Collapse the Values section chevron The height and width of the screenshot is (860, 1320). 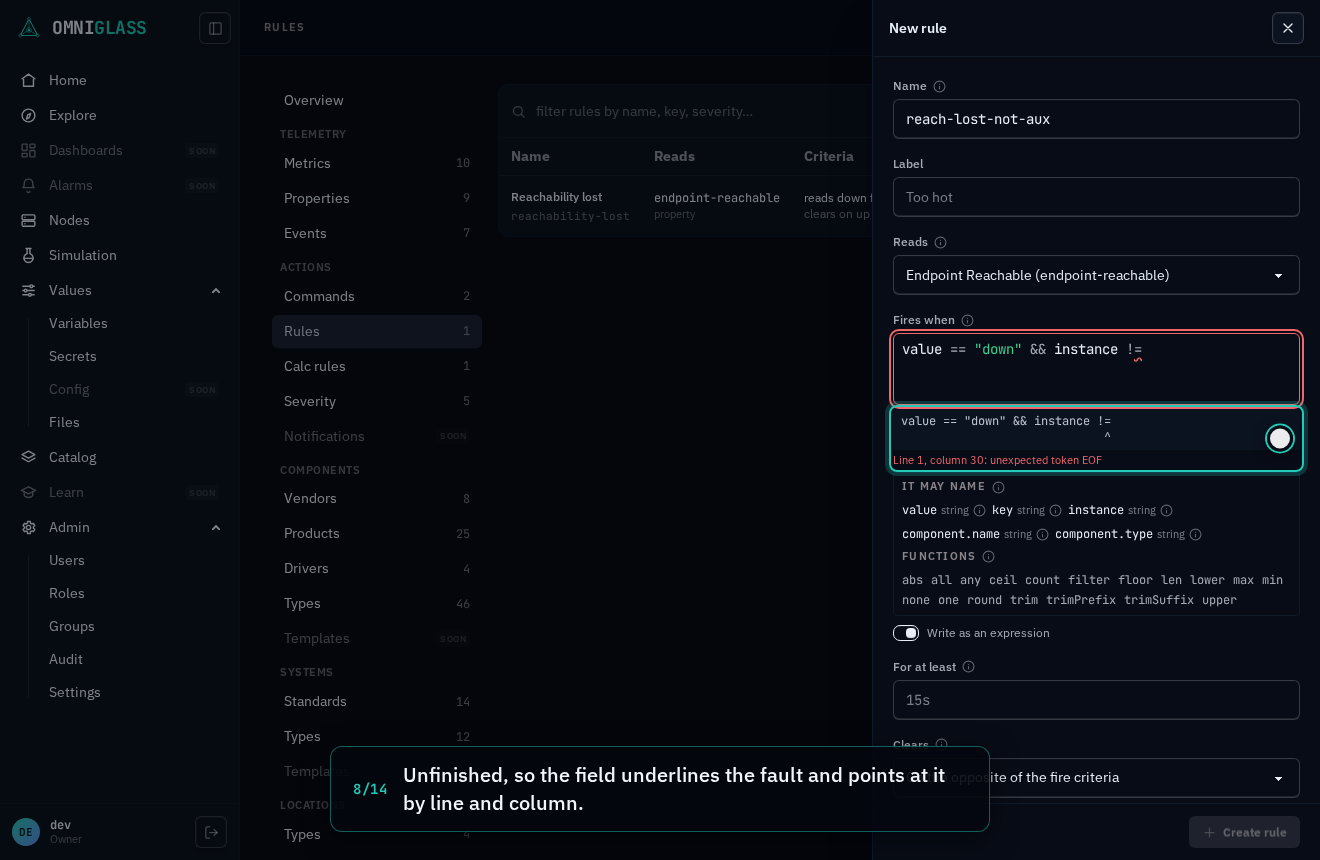216,290
